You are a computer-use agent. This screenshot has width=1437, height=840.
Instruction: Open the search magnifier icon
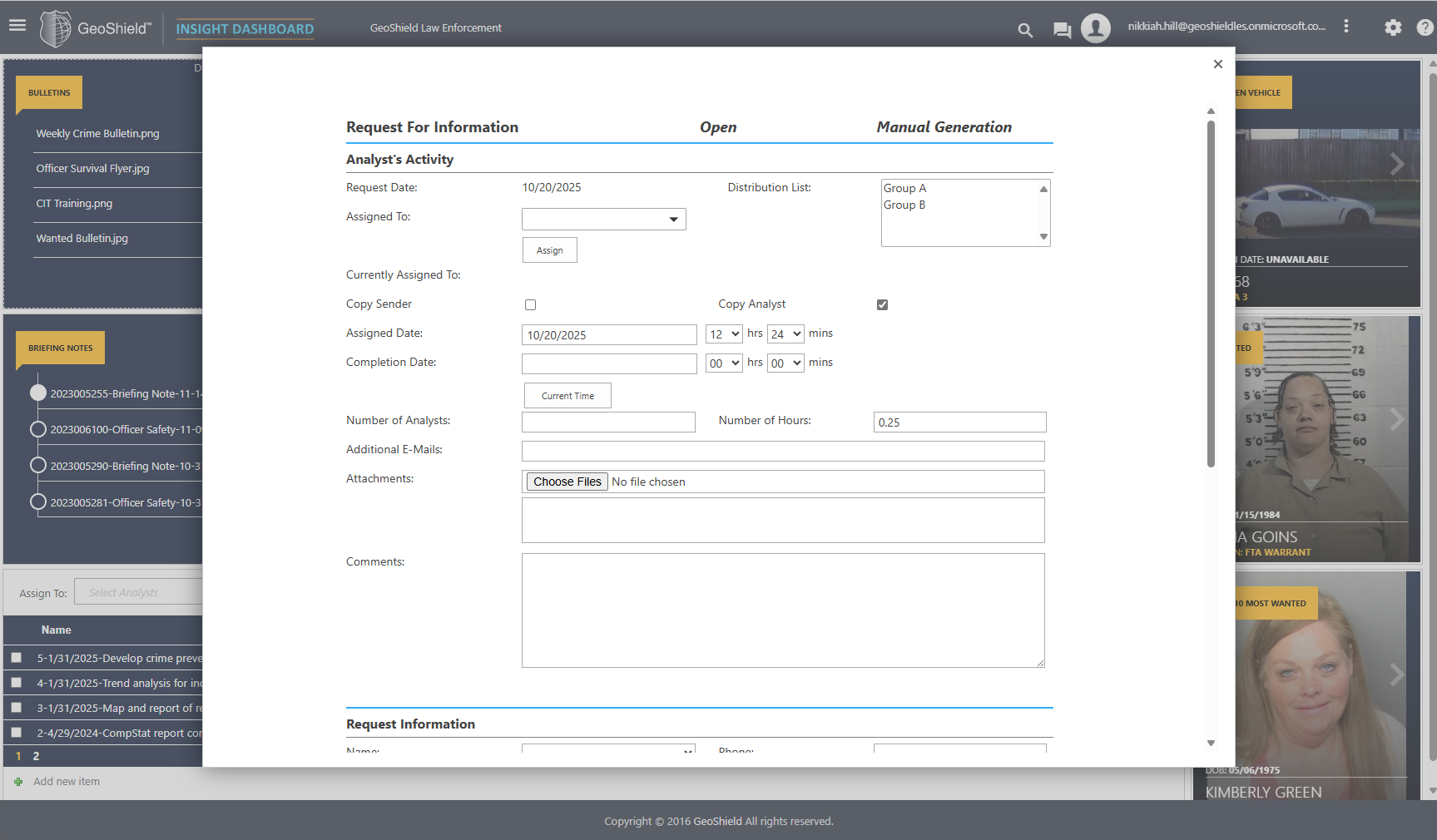(x=1025, y=31)
